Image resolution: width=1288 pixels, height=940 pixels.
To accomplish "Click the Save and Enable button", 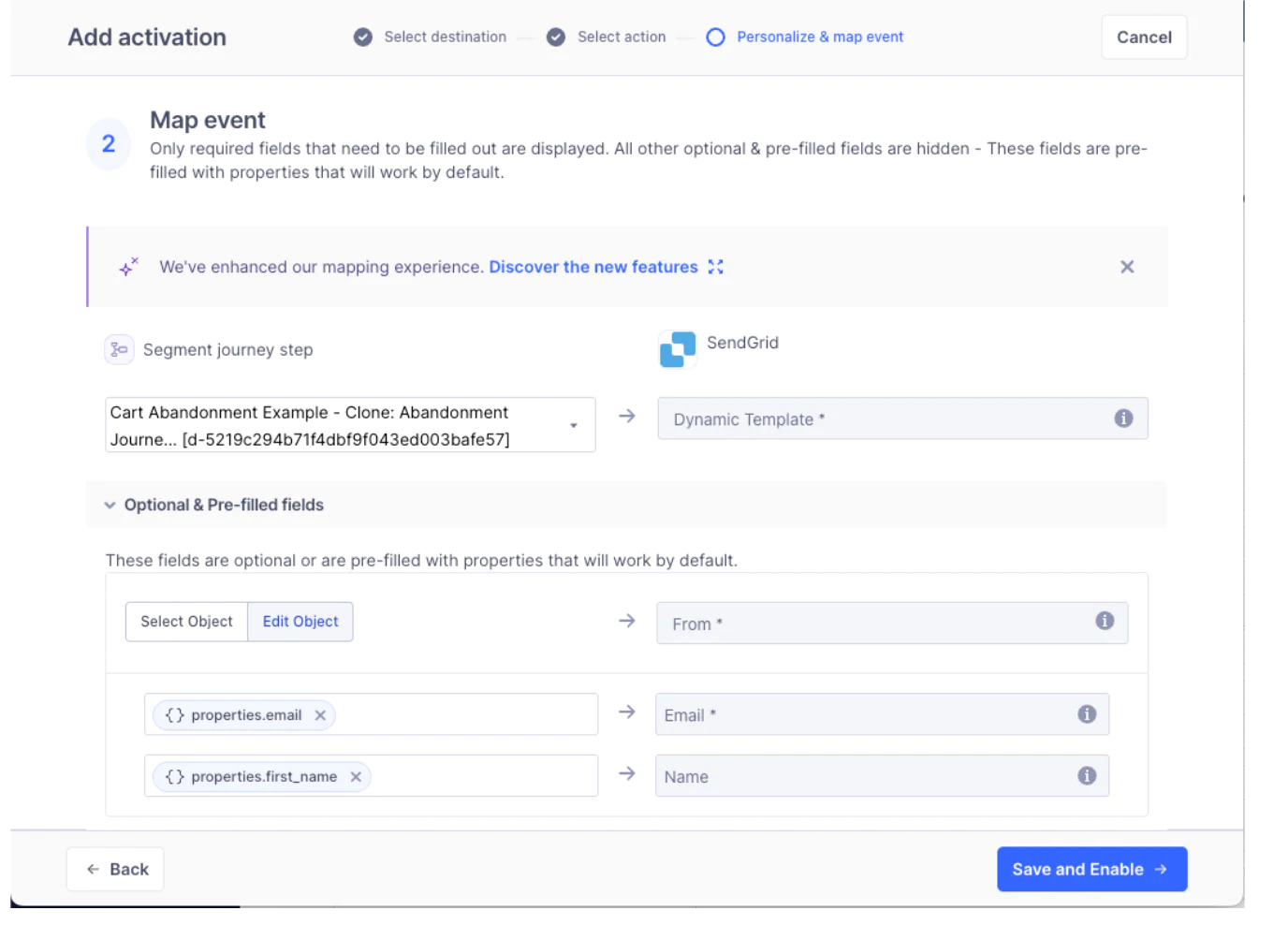I will pyautogui.click(x=1091, y=869).
